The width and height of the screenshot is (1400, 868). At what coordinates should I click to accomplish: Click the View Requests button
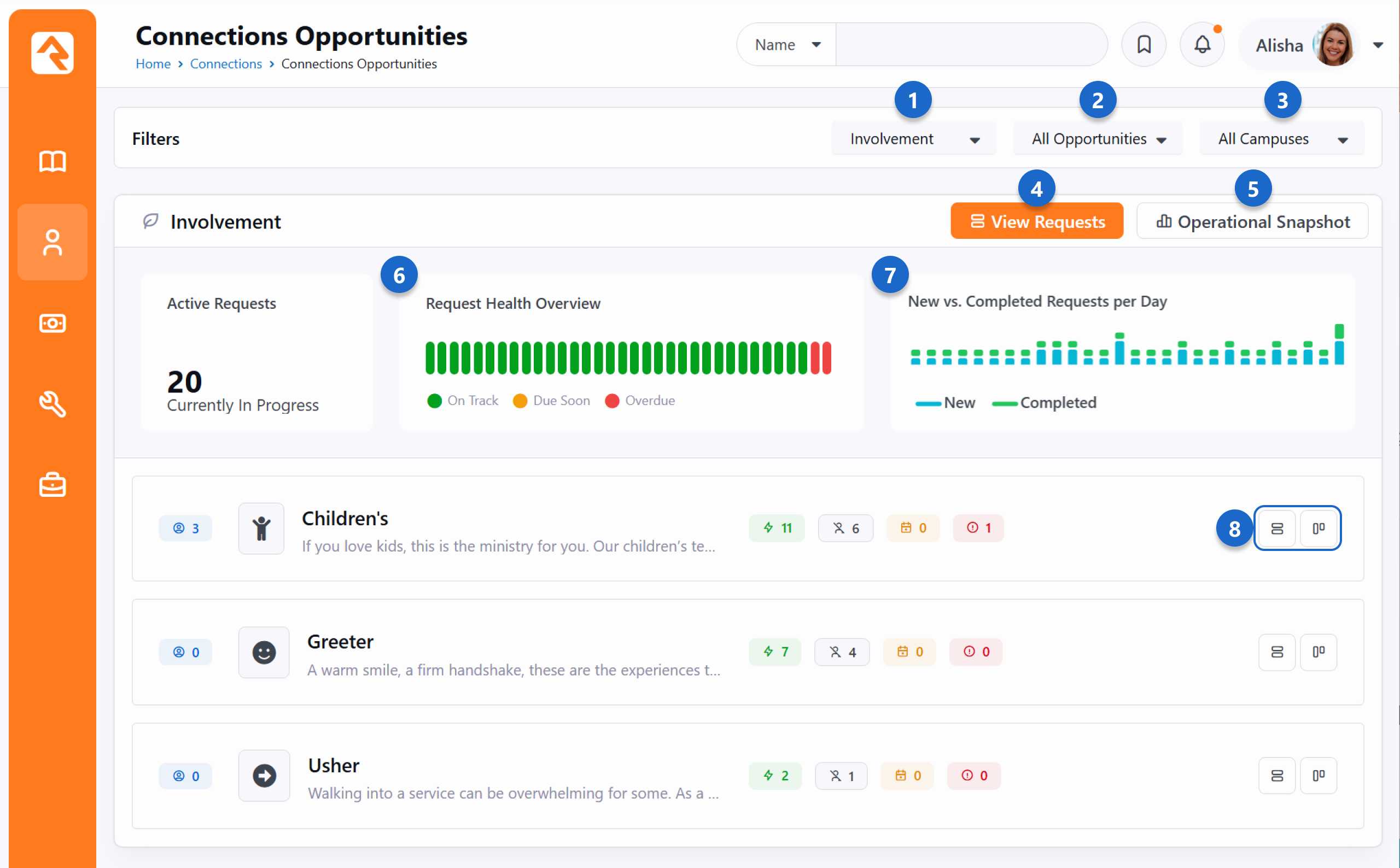coord(1036,221)
